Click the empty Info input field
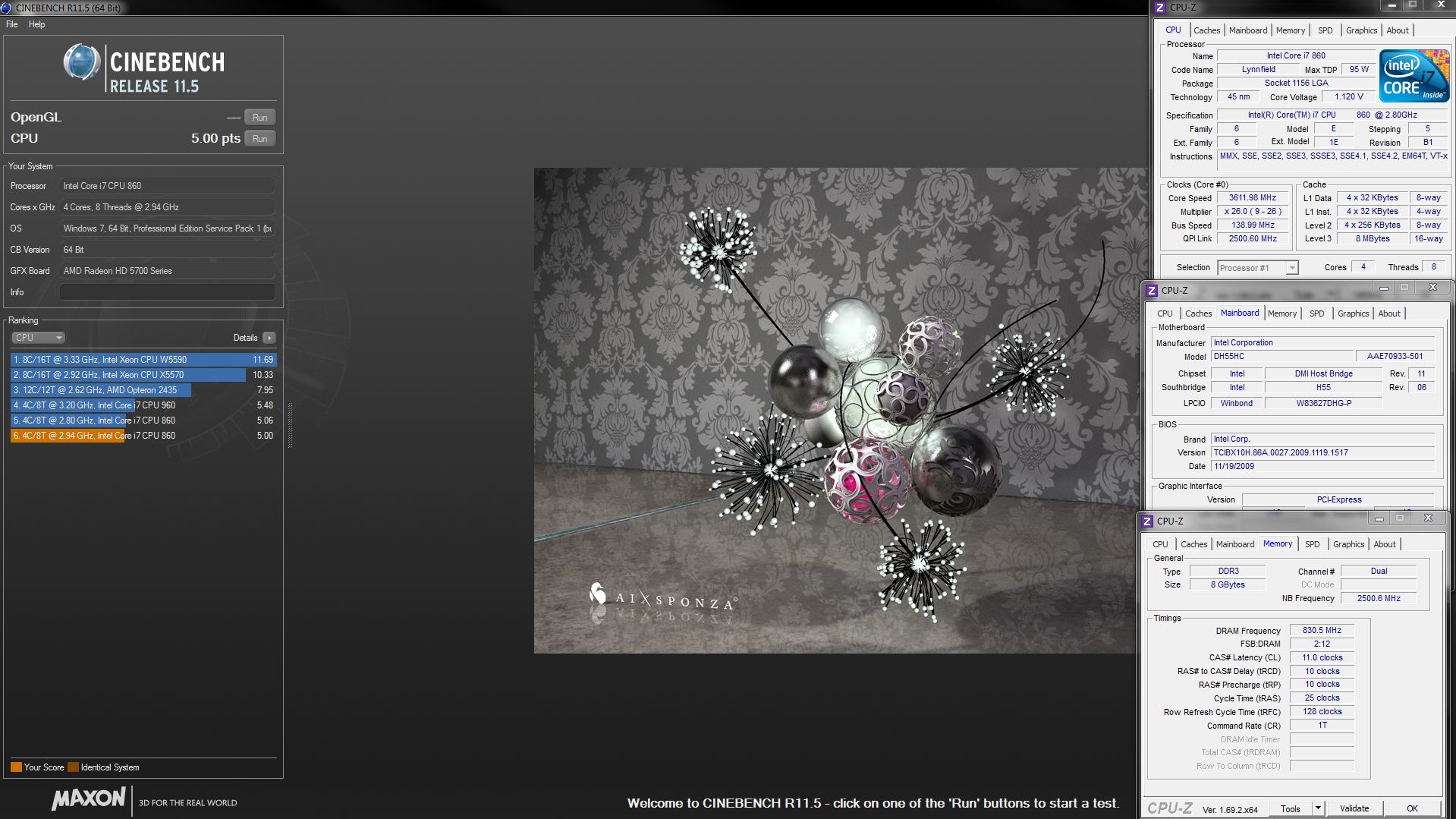1456x819 pixels. pyautogui.click(x=167, y=292)
